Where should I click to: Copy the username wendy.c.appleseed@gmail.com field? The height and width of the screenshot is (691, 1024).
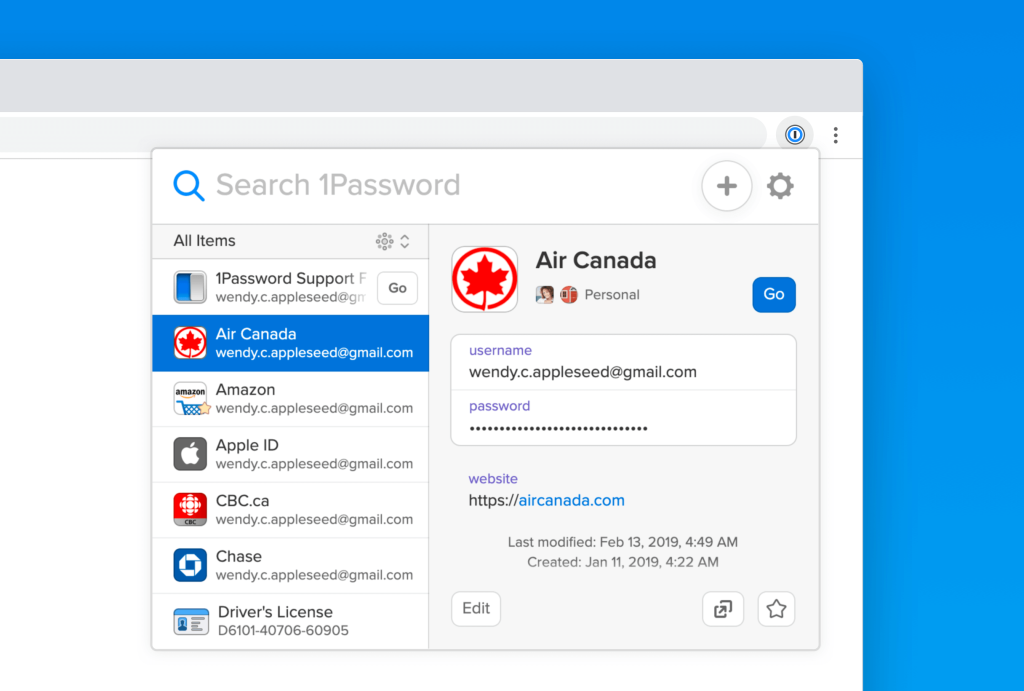[x=624, y=362]
